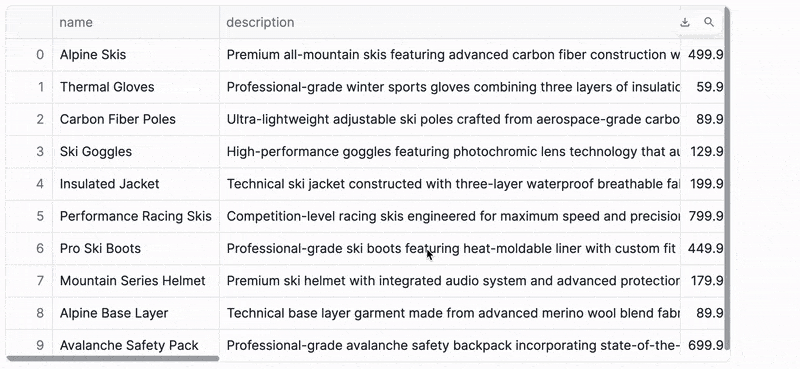Viewport: 800px width, 369px height.
Task: Click the download icon in table toolbar
Action: [685, 22]
